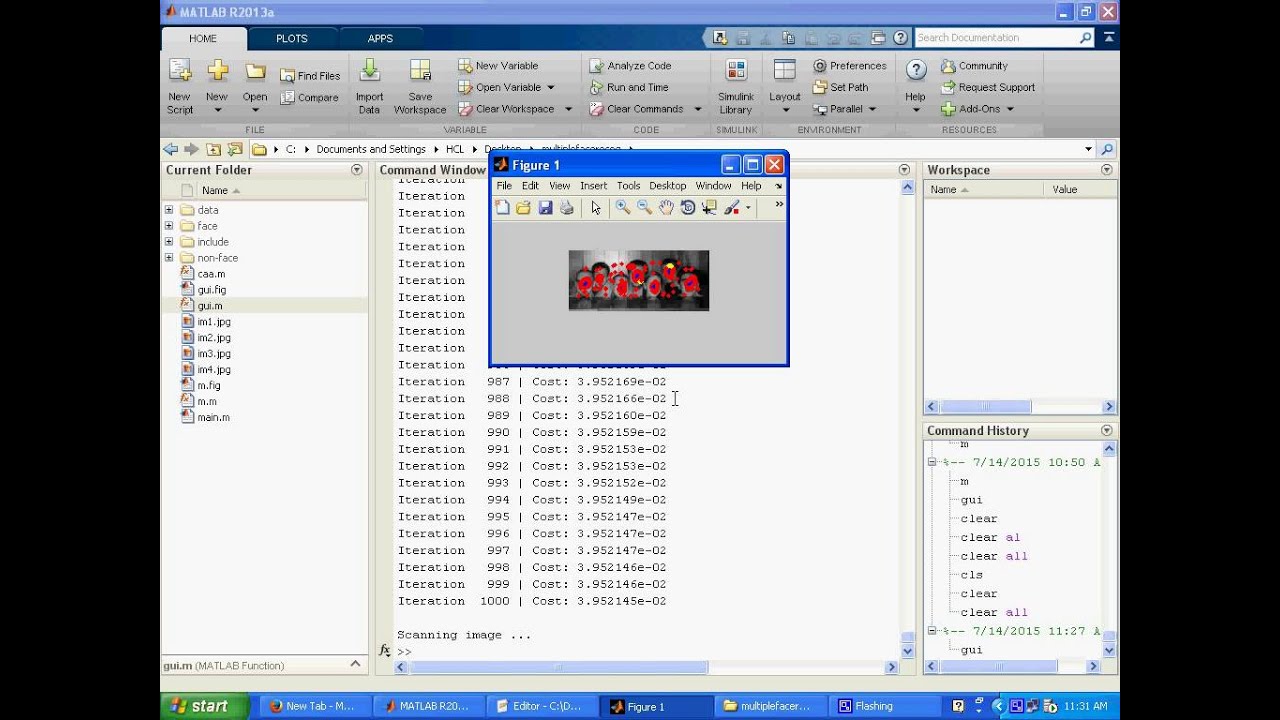Select the Pan hand tool in Figure 1
1280x720 pixels.
click(666, 208)
